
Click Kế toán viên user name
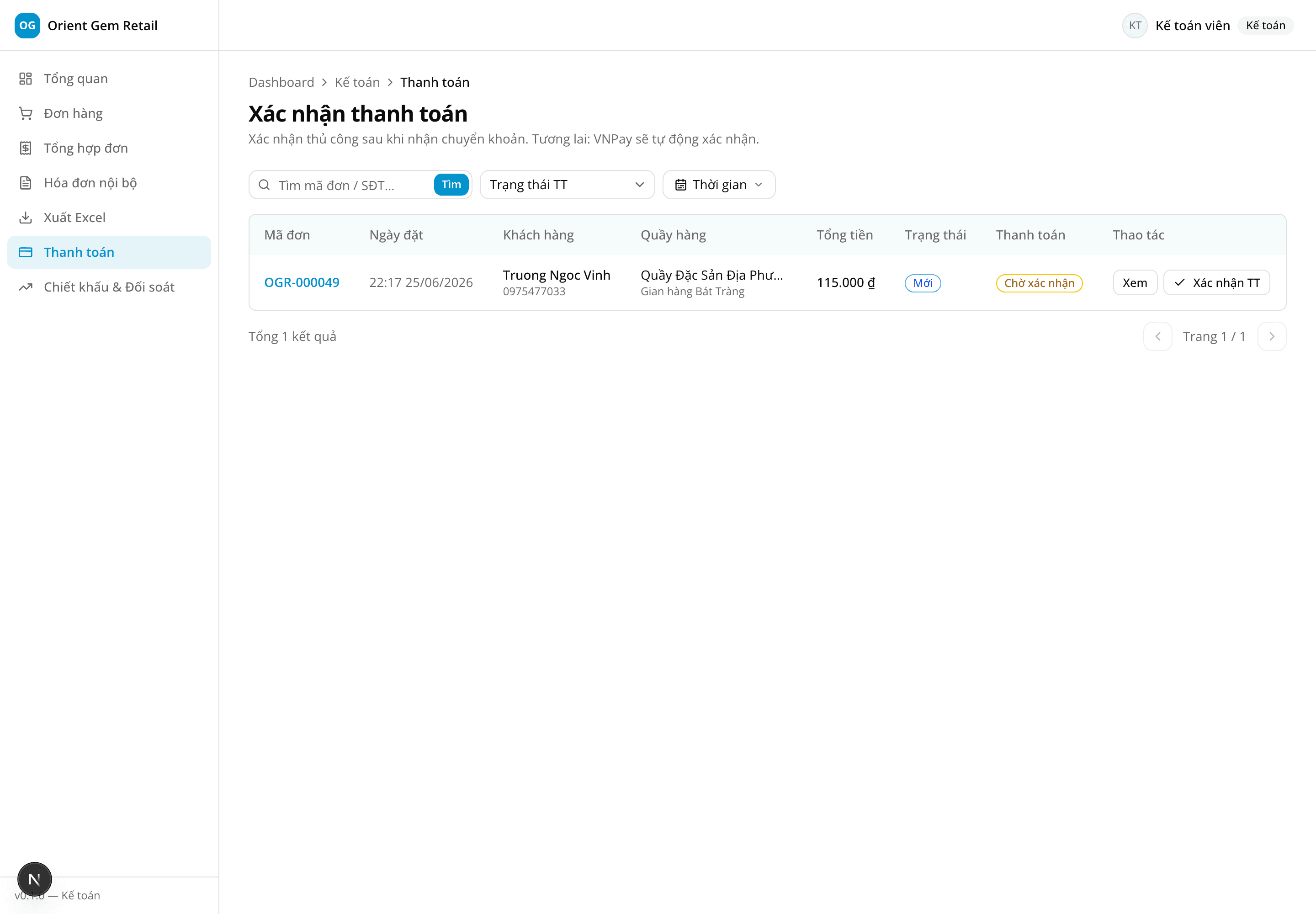point(1192,25)
